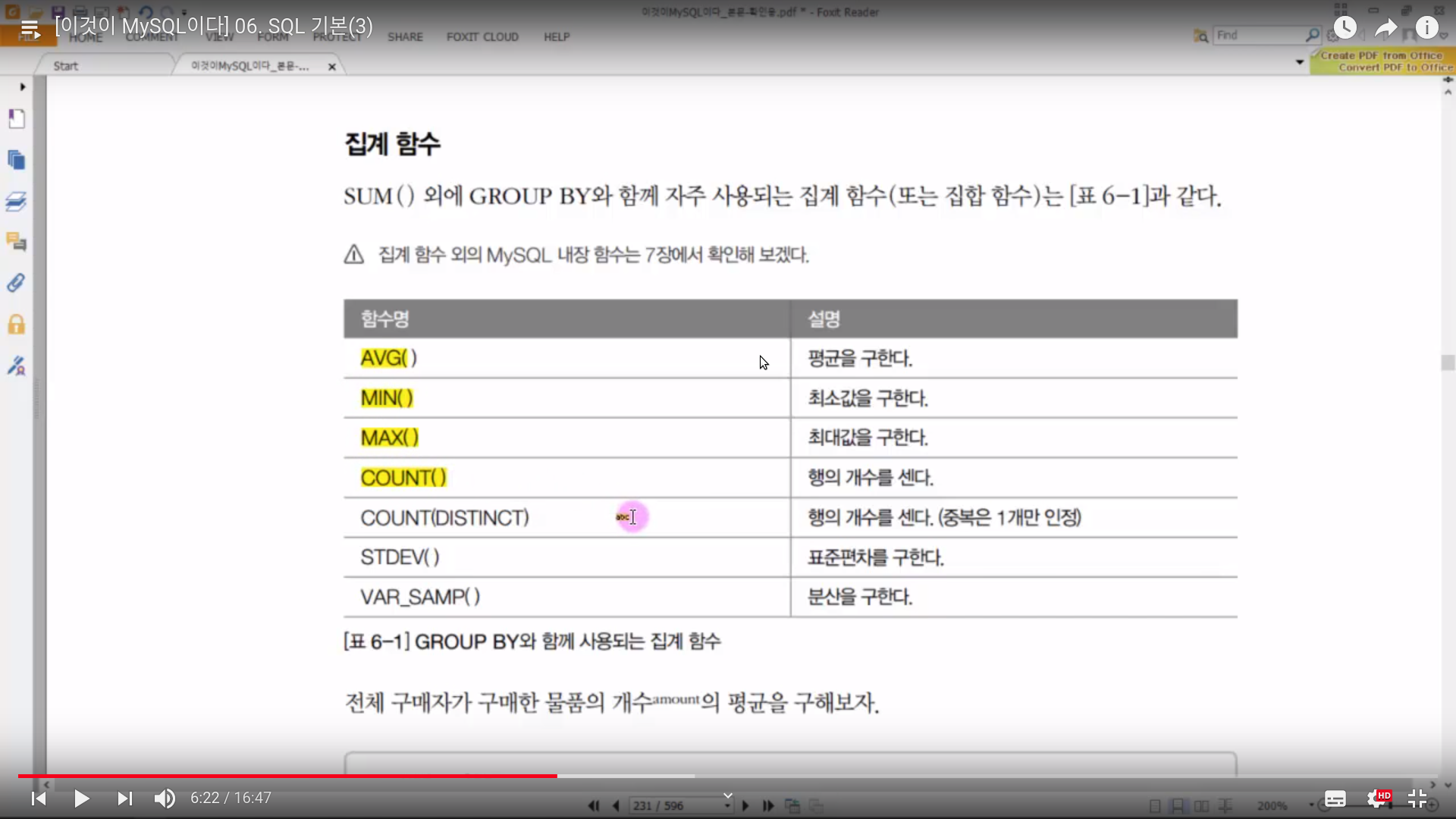Click the YouTube share arrow icon
Screen dimensions: 1456x819
click(x=1386, y=28)
